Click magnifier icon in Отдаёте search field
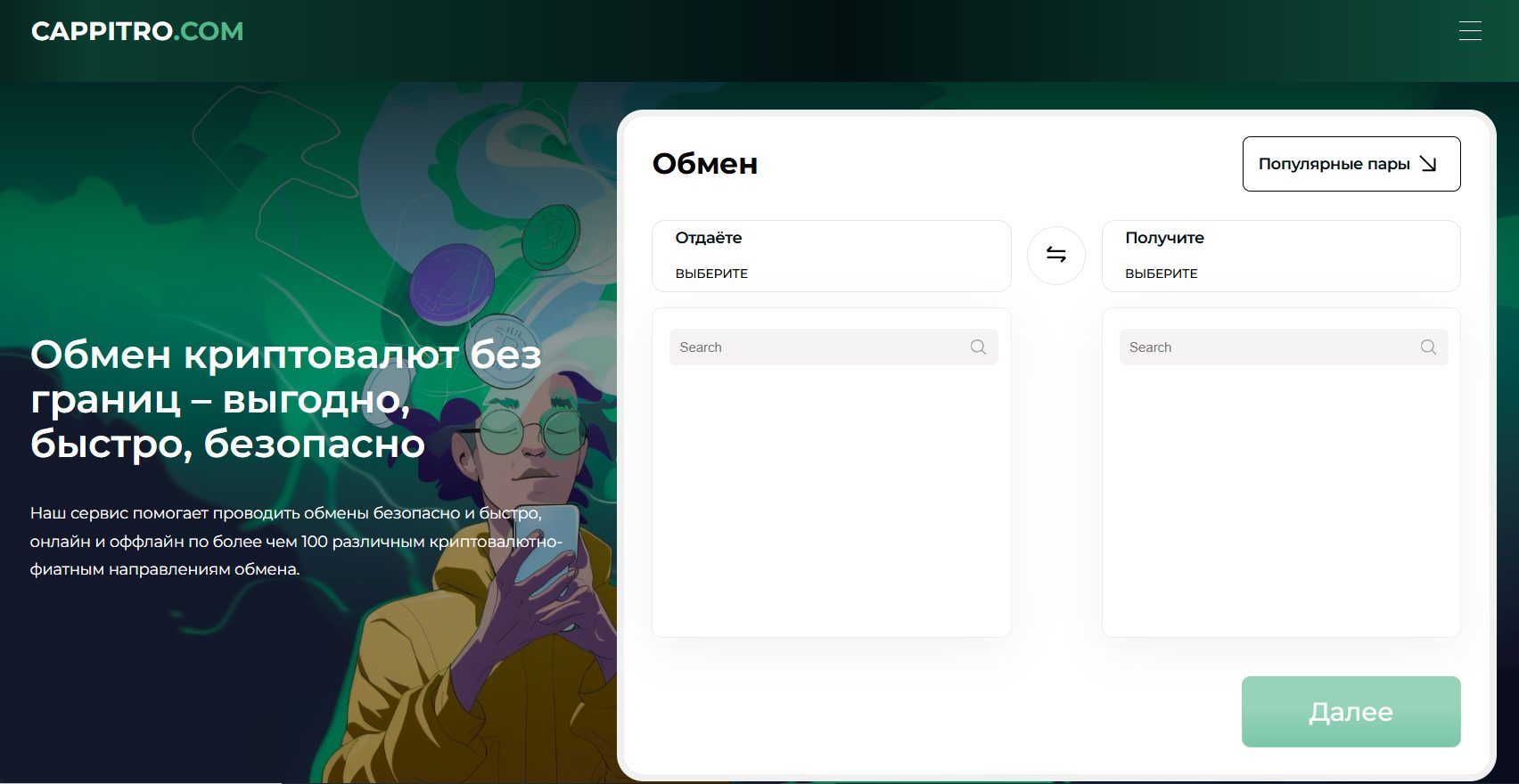The width and height of the screenshot is (1519, 784). click(978, 347)
